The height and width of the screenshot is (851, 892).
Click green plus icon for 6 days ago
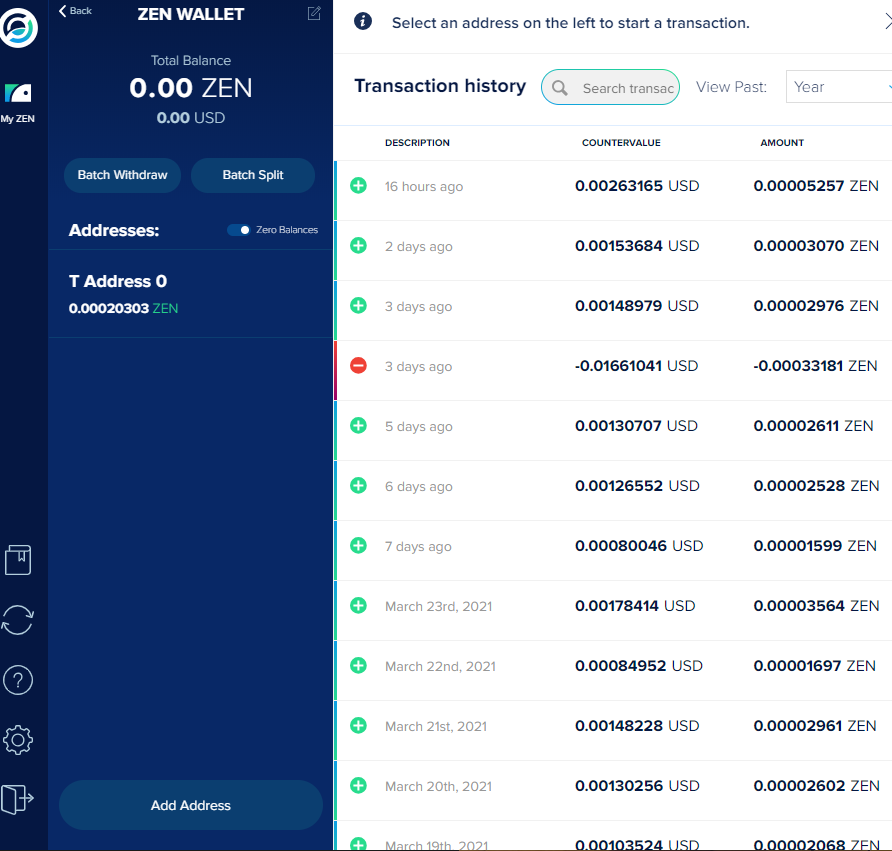pyautogui.click(x=358, y=485)
